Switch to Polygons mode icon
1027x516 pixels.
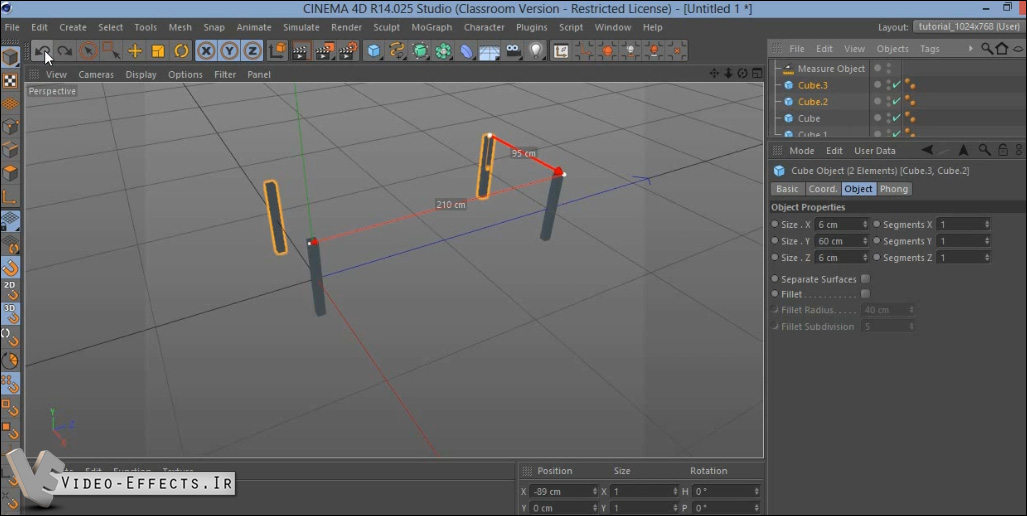pos(10,173)
